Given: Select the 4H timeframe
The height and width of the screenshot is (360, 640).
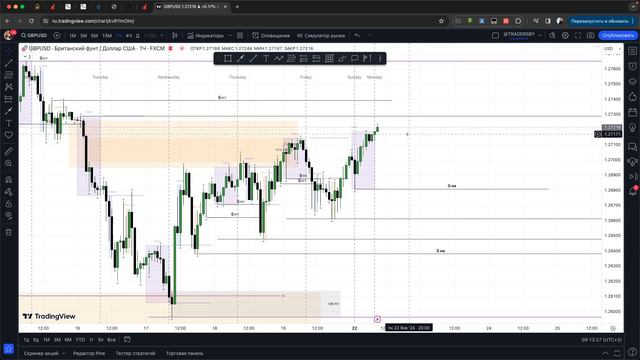Looking at the screenshot, I should 129,36.
